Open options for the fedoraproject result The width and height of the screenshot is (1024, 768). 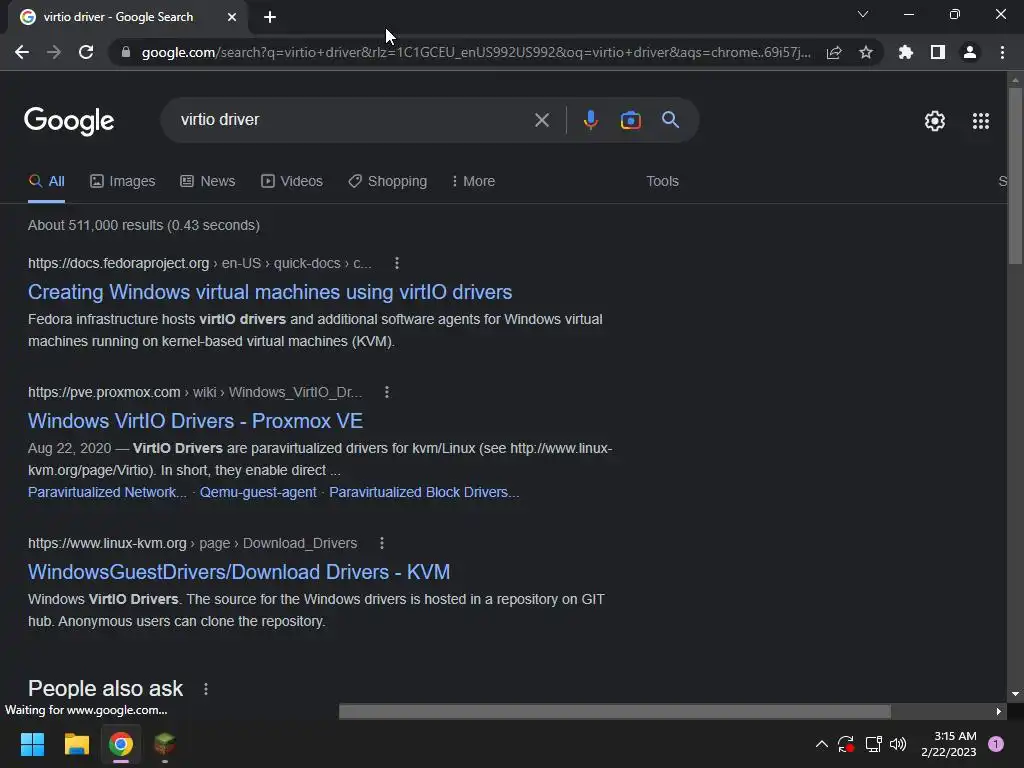pos(396,263)
